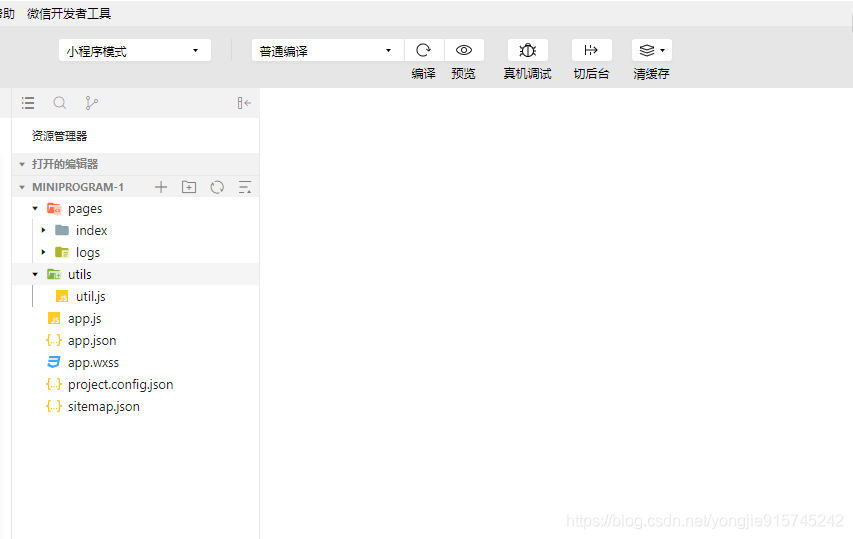853x539 pixels.
Task: Click the compile refresh icon
Action: (x=424, y=50)
